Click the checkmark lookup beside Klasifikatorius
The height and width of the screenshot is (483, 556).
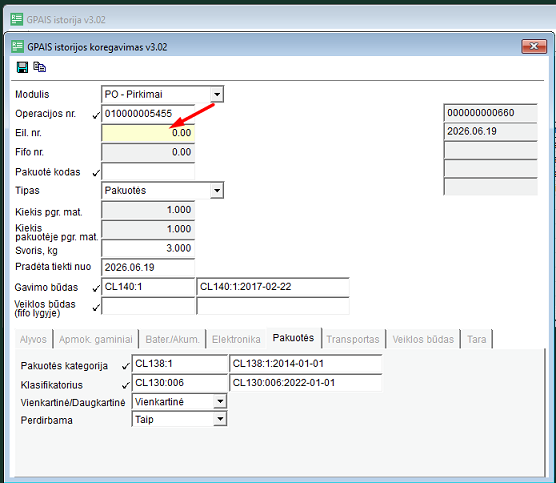(125, 385)
